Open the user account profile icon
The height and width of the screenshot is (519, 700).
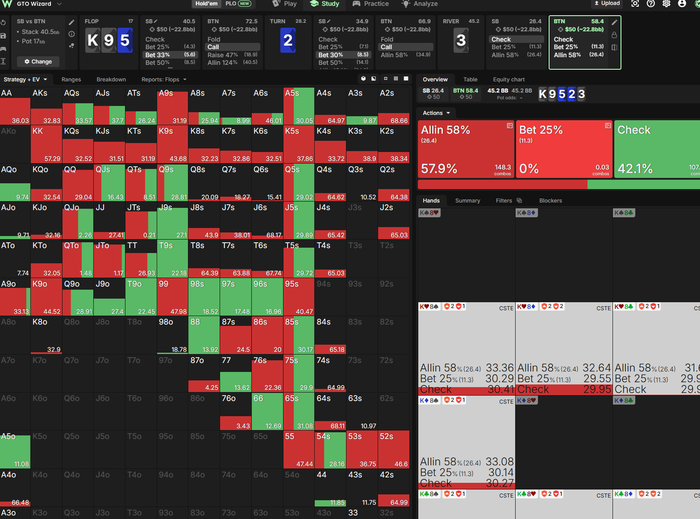click(x=682, y=4)
